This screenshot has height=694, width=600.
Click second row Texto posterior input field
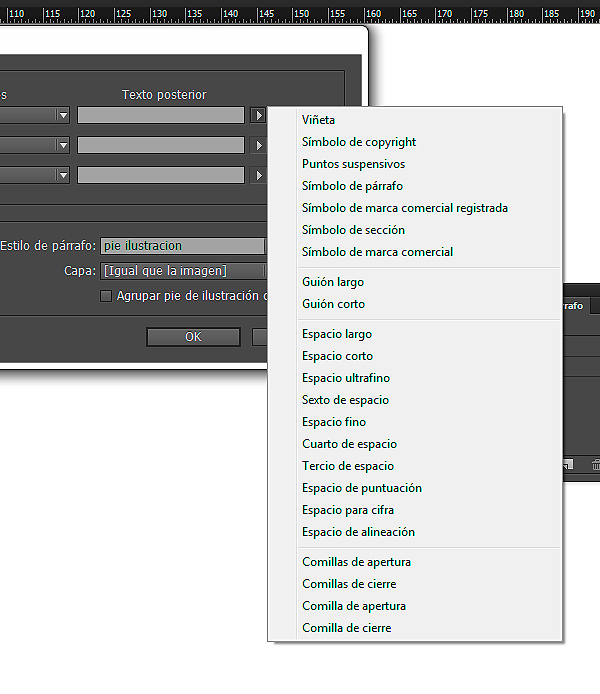[x=161, y=145]
